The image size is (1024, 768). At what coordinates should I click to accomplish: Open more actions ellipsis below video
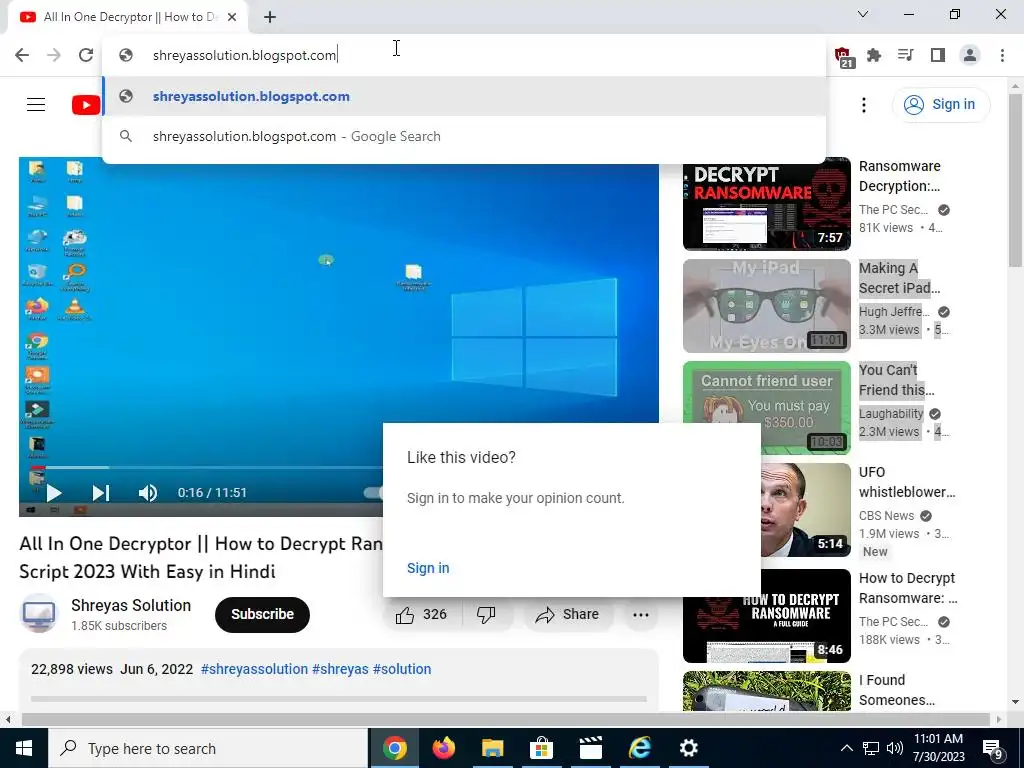tap(641, 615)
